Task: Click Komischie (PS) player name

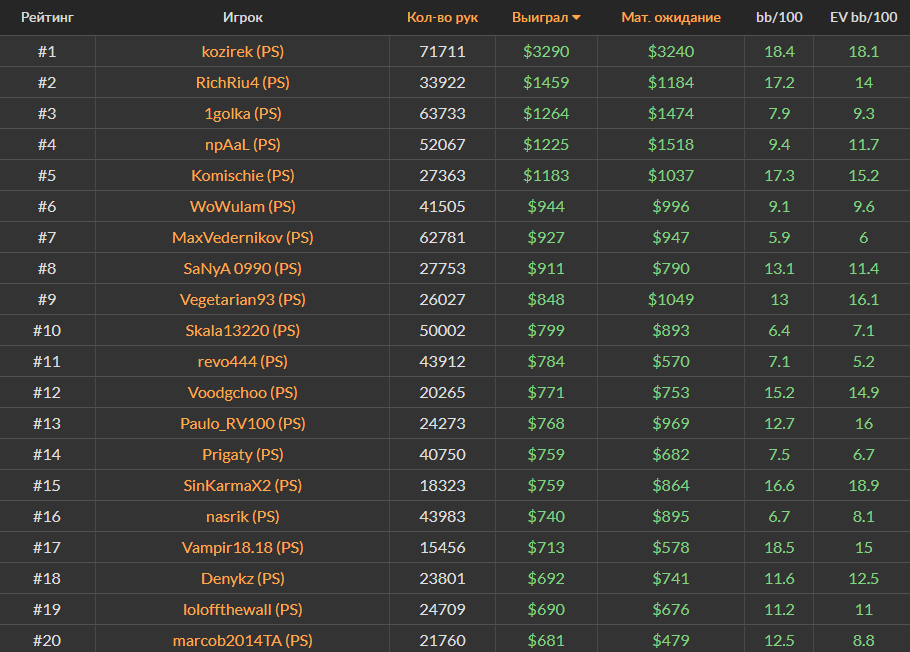Action: click(243, 175)
